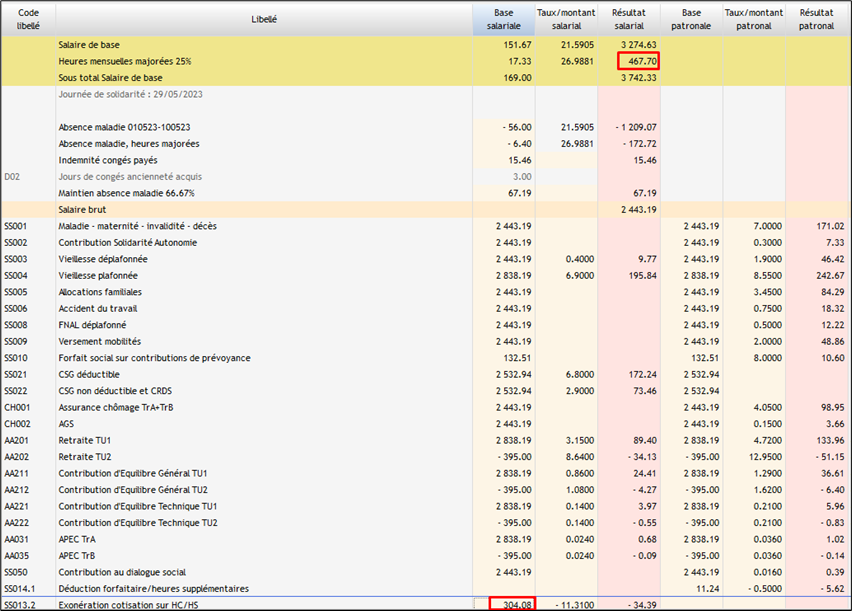Click the 'Taux/montant patronal' column header

[x=754, y=19]
